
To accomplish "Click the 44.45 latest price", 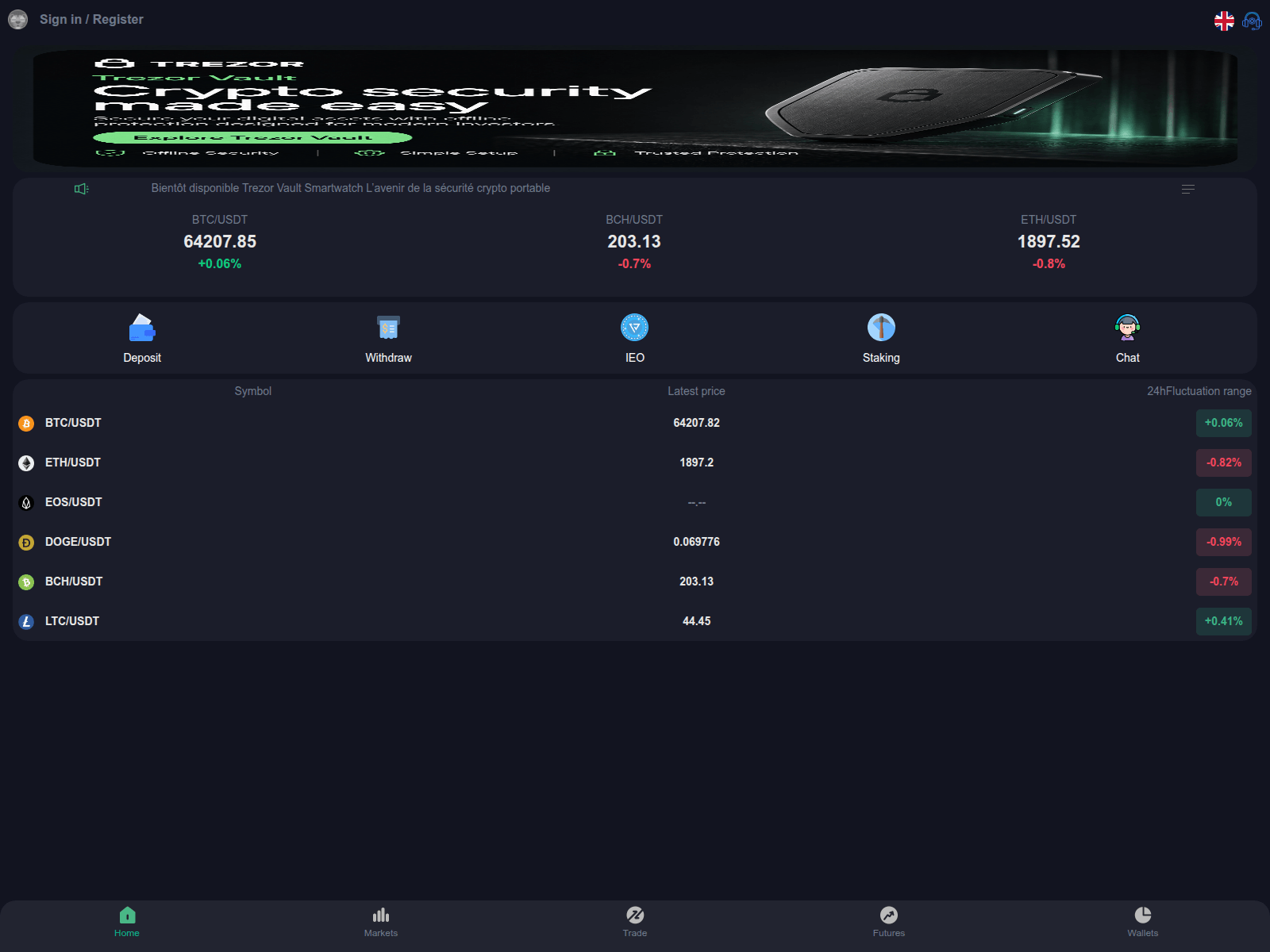I will point(696,621).
